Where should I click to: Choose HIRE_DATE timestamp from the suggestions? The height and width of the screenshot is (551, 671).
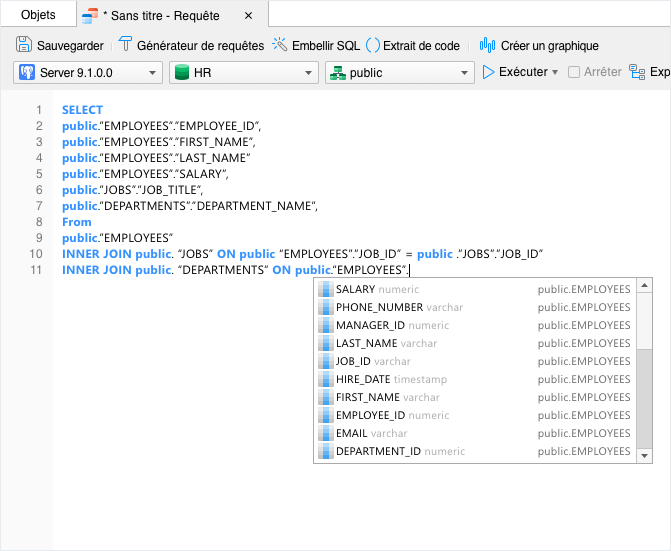click(x=475, y=379)
